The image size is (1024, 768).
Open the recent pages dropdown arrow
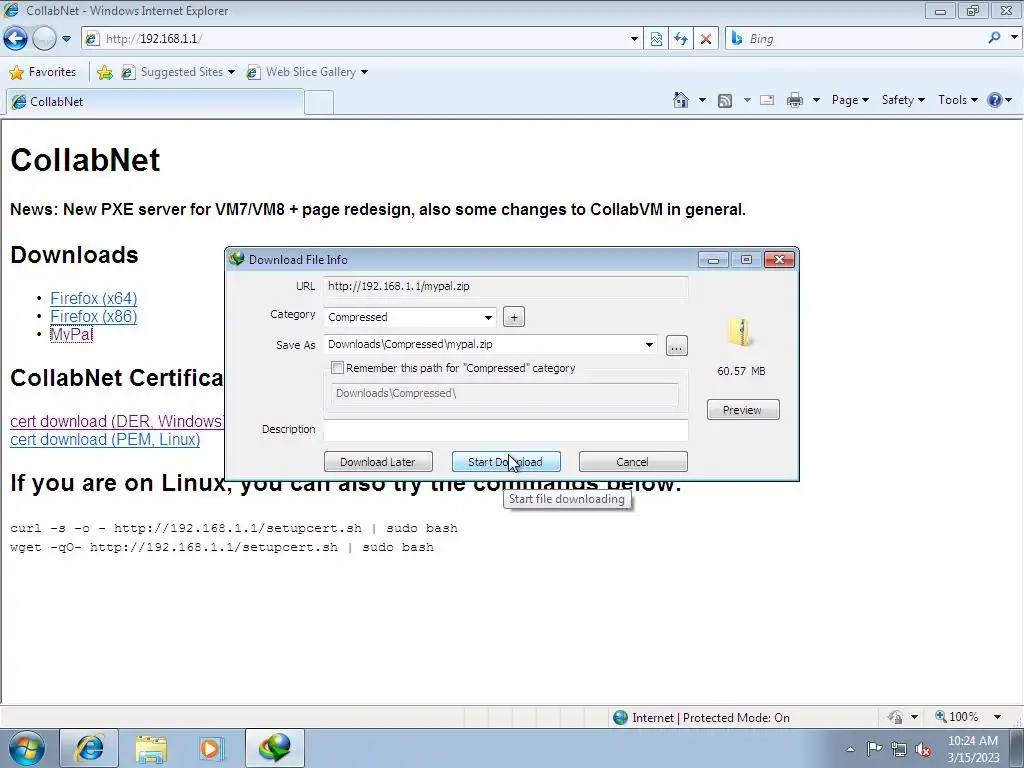click(x=67, y=39)
